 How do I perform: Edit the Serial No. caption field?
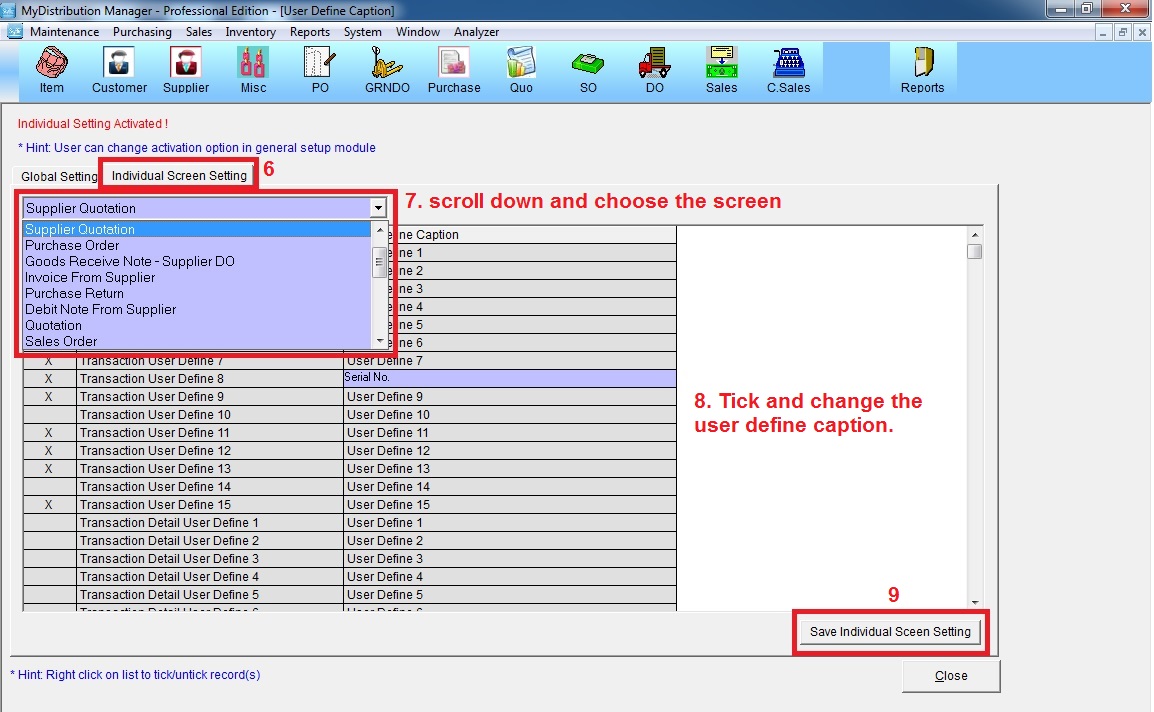tap(509, 378)
